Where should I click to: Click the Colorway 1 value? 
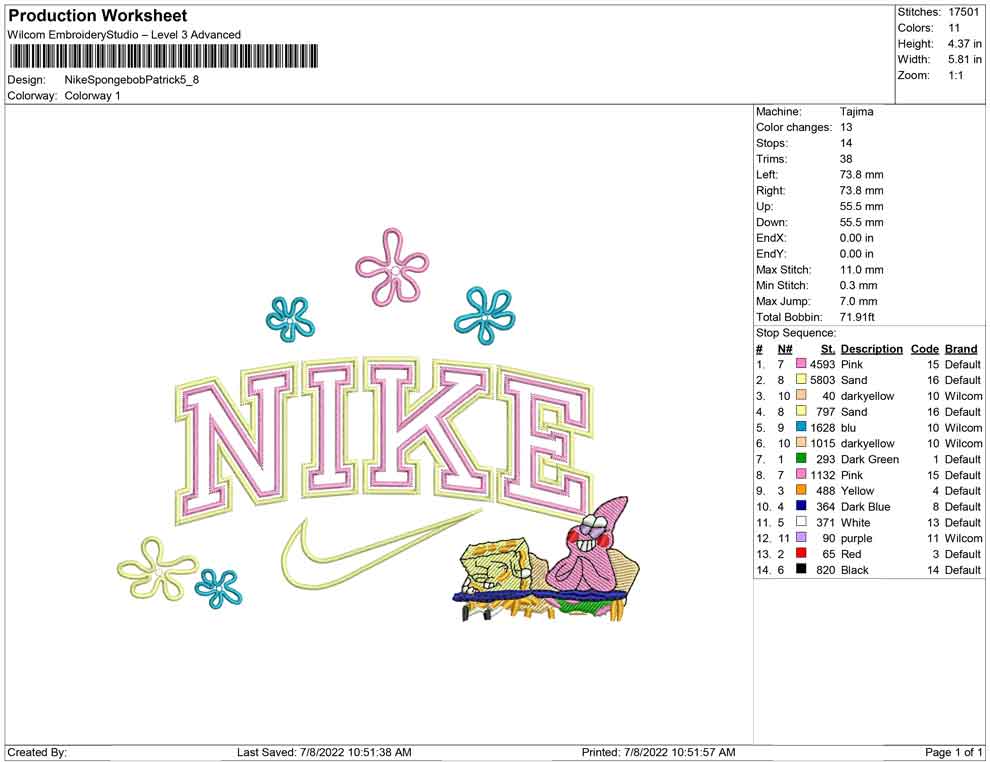[x=92, y=96]
